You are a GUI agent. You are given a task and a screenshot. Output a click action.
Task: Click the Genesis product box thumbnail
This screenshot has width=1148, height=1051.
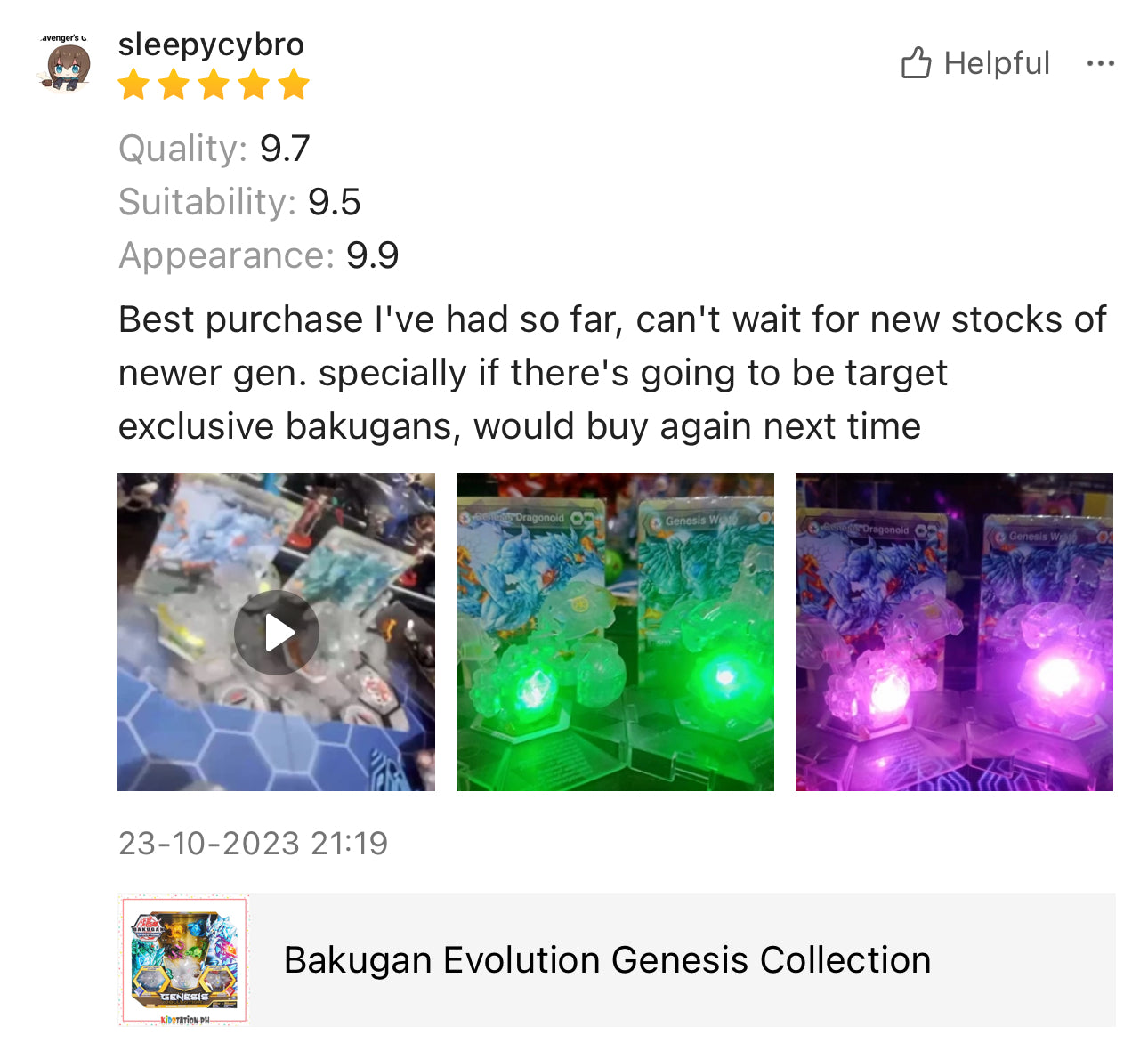click(x=183, y=960)
